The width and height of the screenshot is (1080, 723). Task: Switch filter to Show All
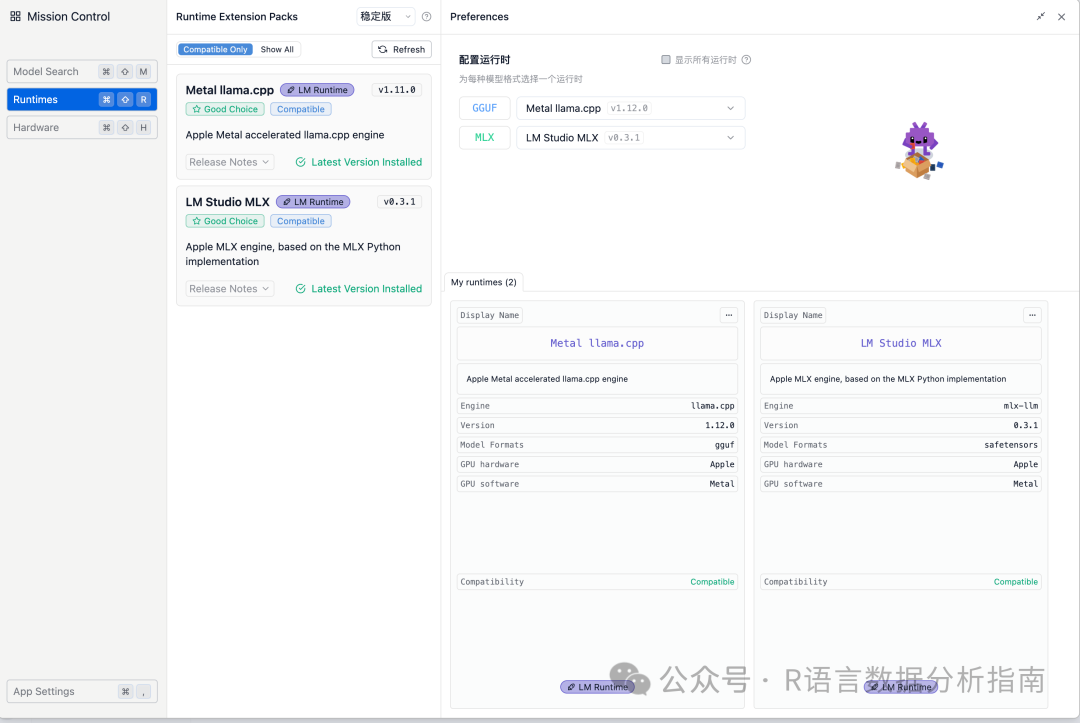click(277, 50)
